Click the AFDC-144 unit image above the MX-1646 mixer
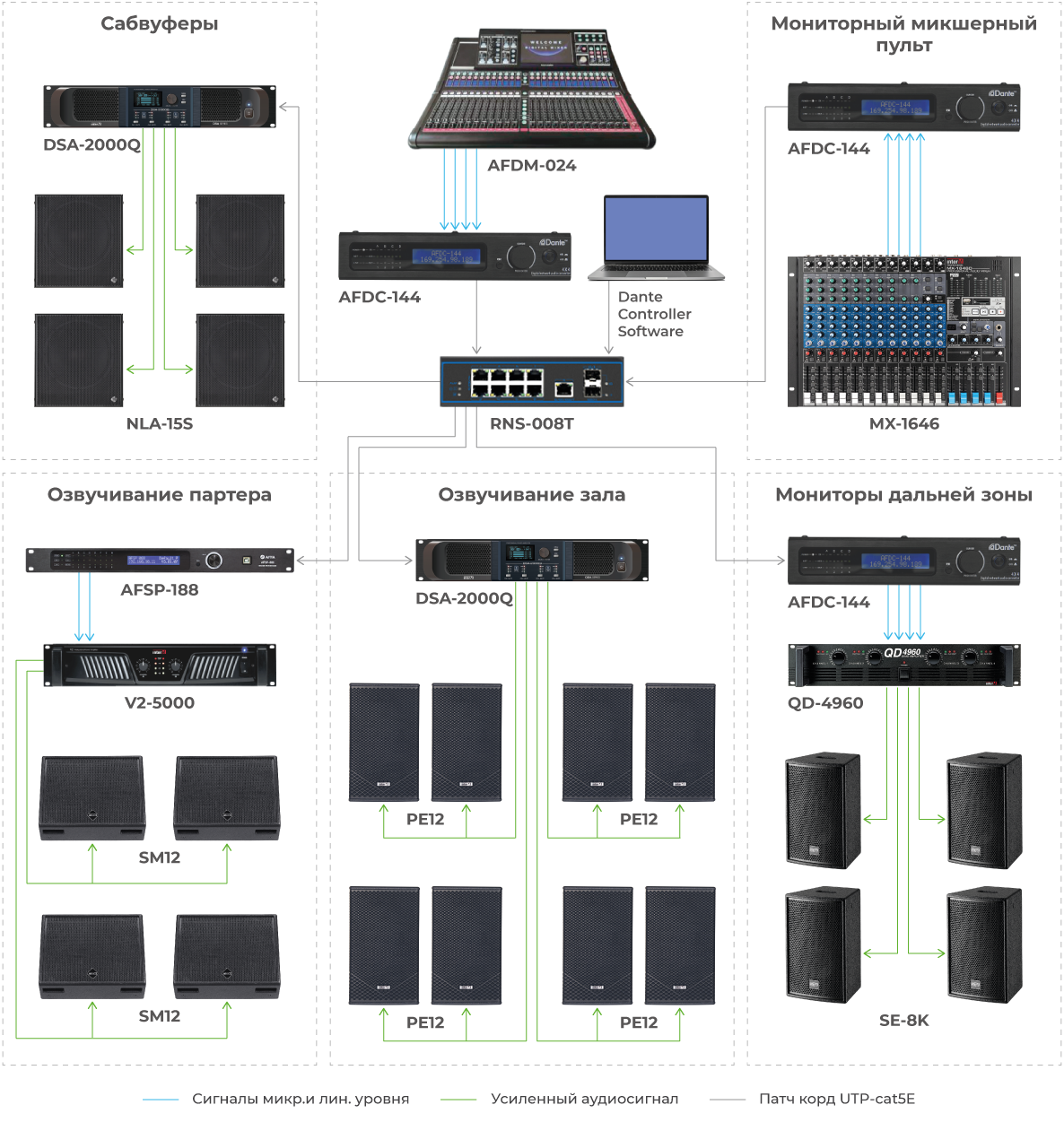Image resolution: width=1064 pixels, height=1131 pixels. 904,107
